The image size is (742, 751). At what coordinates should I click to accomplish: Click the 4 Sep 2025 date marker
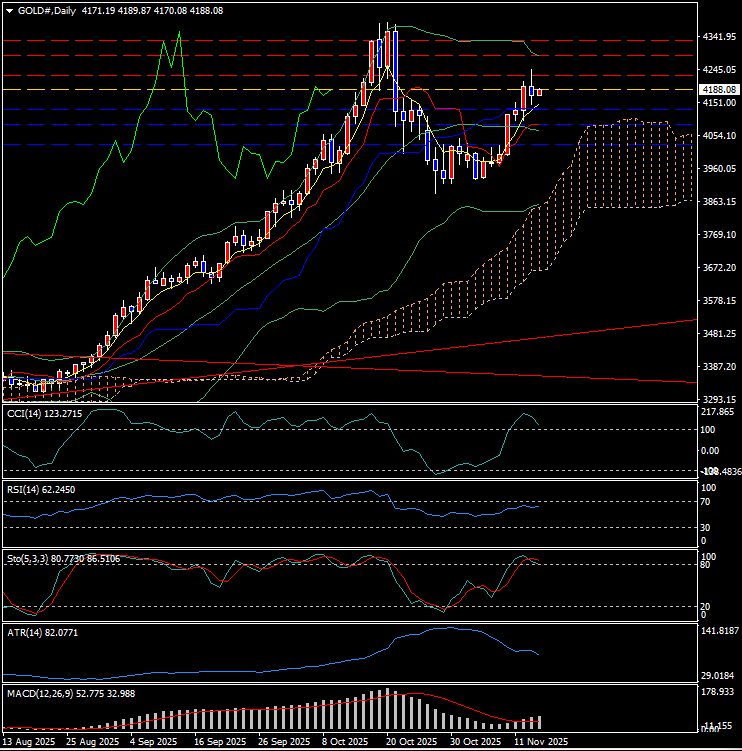157,742
